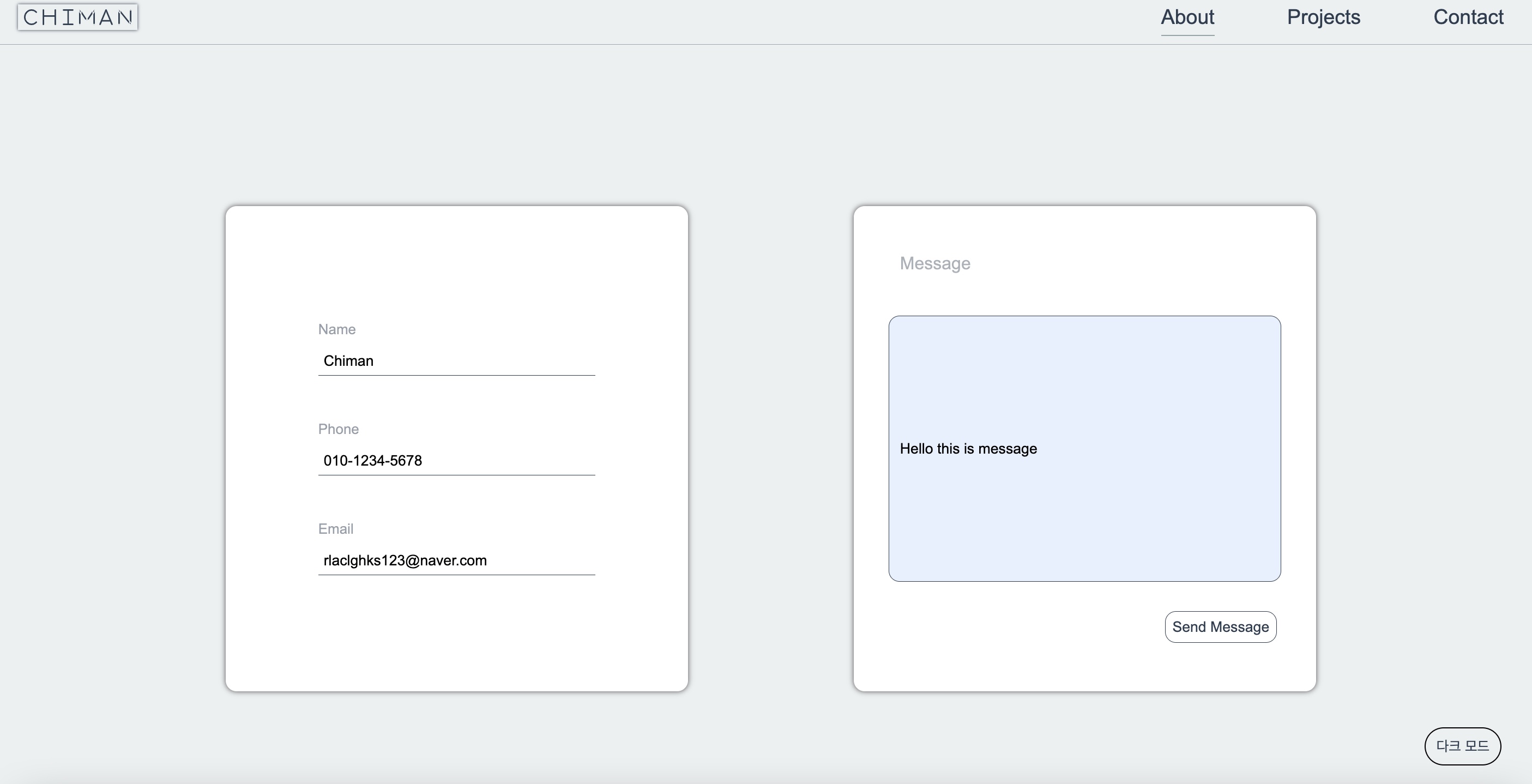Click the Email field label
The height and width of the screenshot is (784, 1532).
[x=335, y=529]
